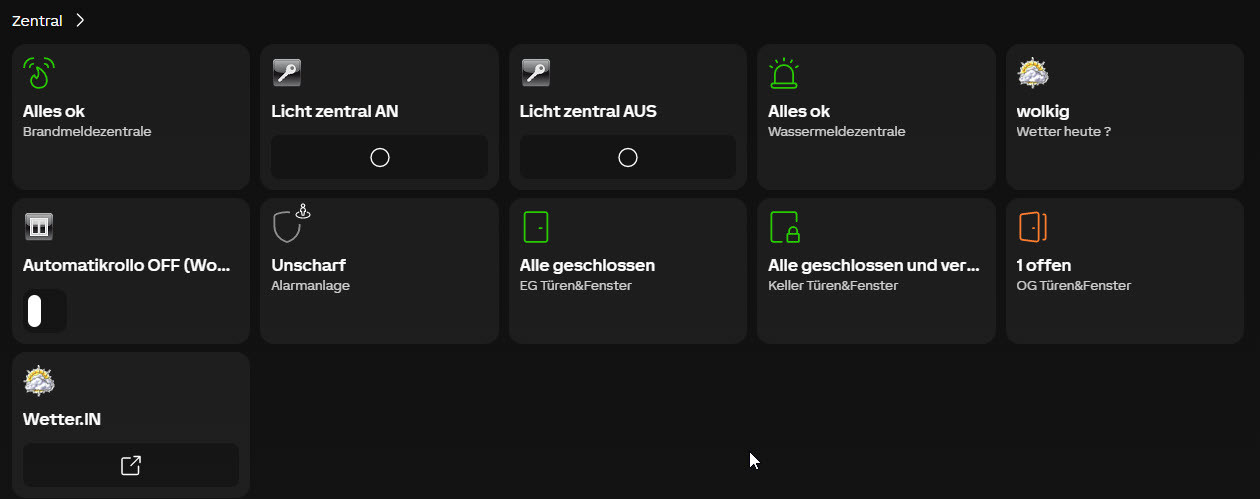Select the 1 offen status text
This screenshot has width=1260, height=499.
point(1044,265)
